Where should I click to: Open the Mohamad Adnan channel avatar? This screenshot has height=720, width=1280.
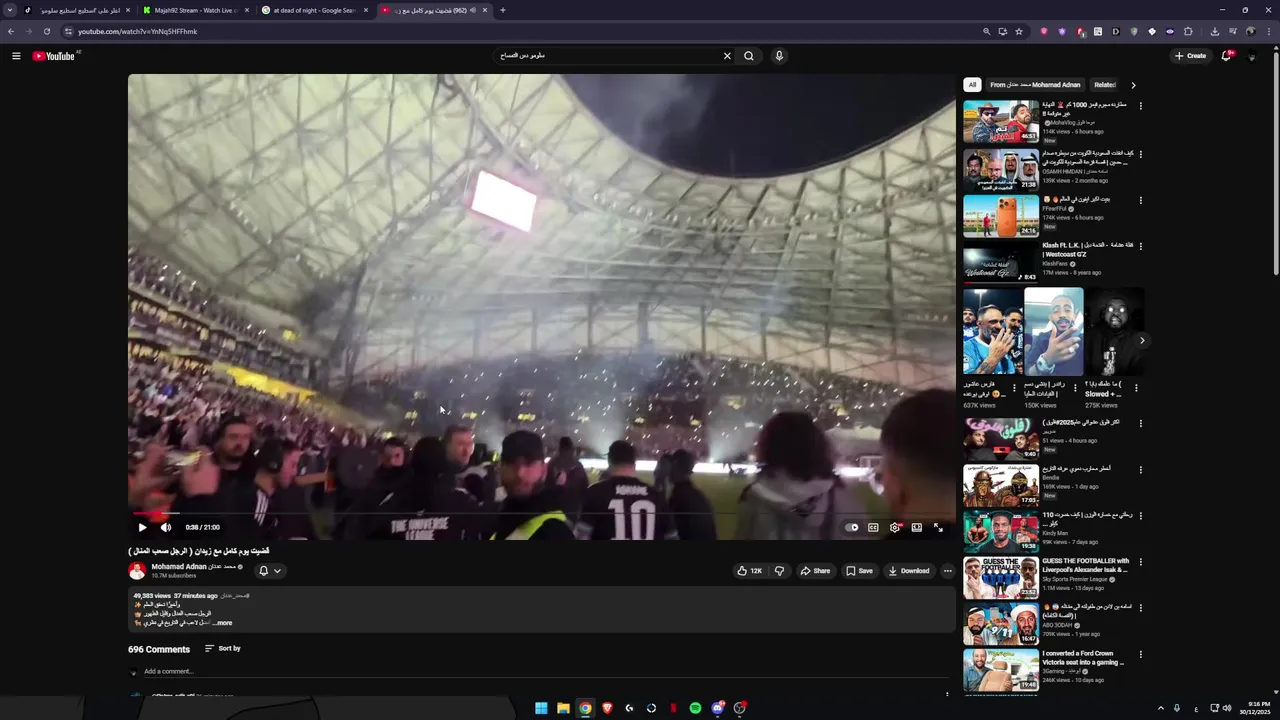click(x=137, y=571)
